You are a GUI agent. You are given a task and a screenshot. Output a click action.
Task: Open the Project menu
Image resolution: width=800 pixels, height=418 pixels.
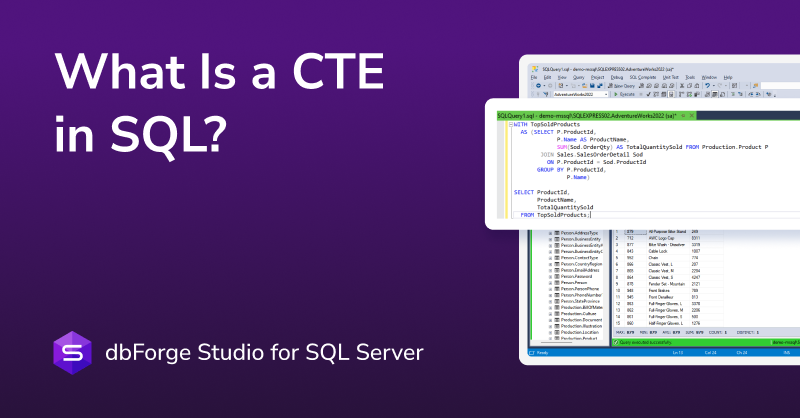(x=597, y=78)
